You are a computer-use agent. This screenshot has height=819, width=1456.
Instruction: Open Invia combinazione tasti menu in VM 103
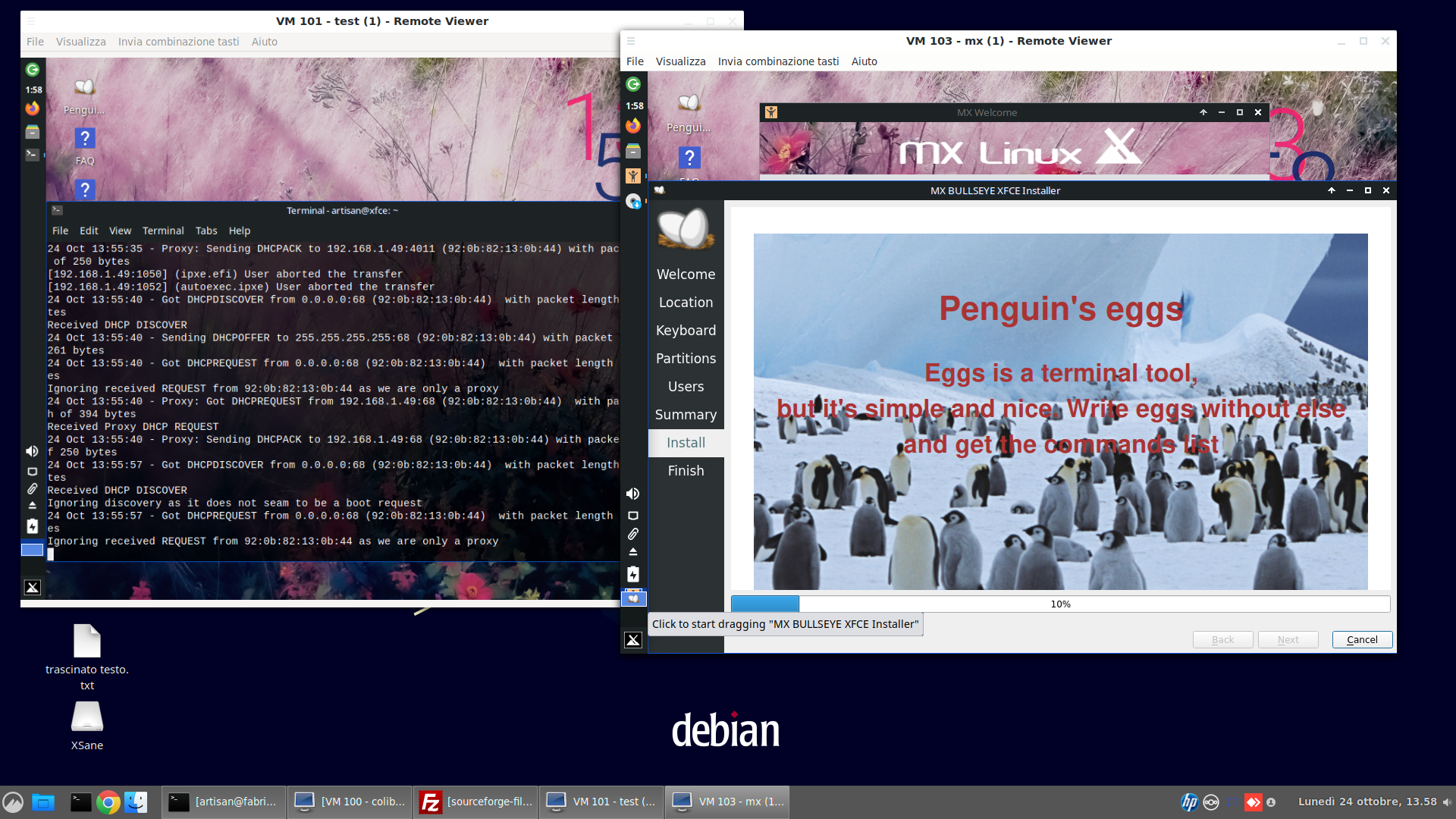pos(778,61)
